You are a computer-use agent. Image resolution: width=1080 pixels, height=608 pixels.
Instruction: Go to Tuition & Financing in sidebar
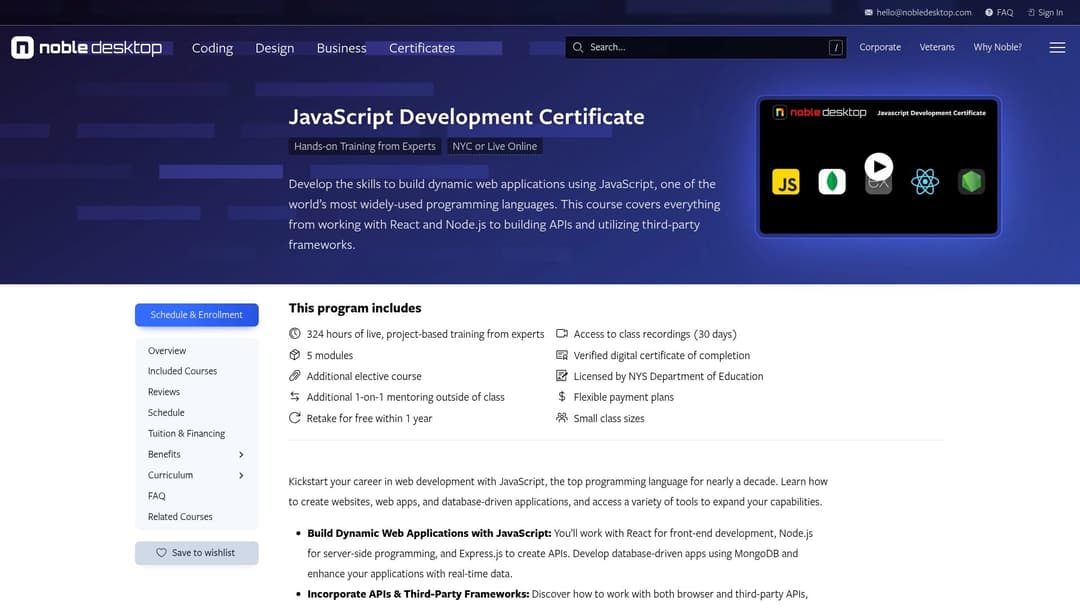pyautogui.click(x=186, y=433)
